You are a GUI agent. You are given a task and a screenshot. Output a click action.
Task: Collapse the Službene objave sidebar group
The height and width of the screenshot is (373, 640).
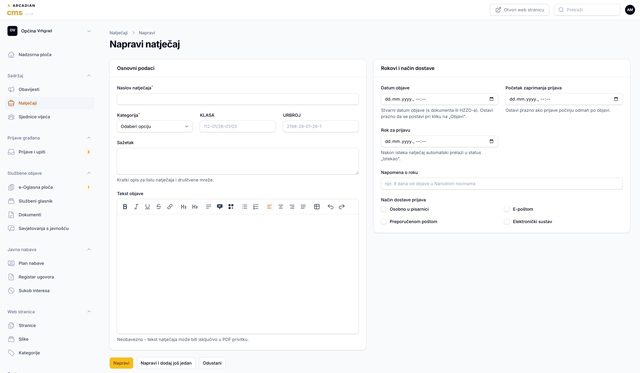point(89,173)
